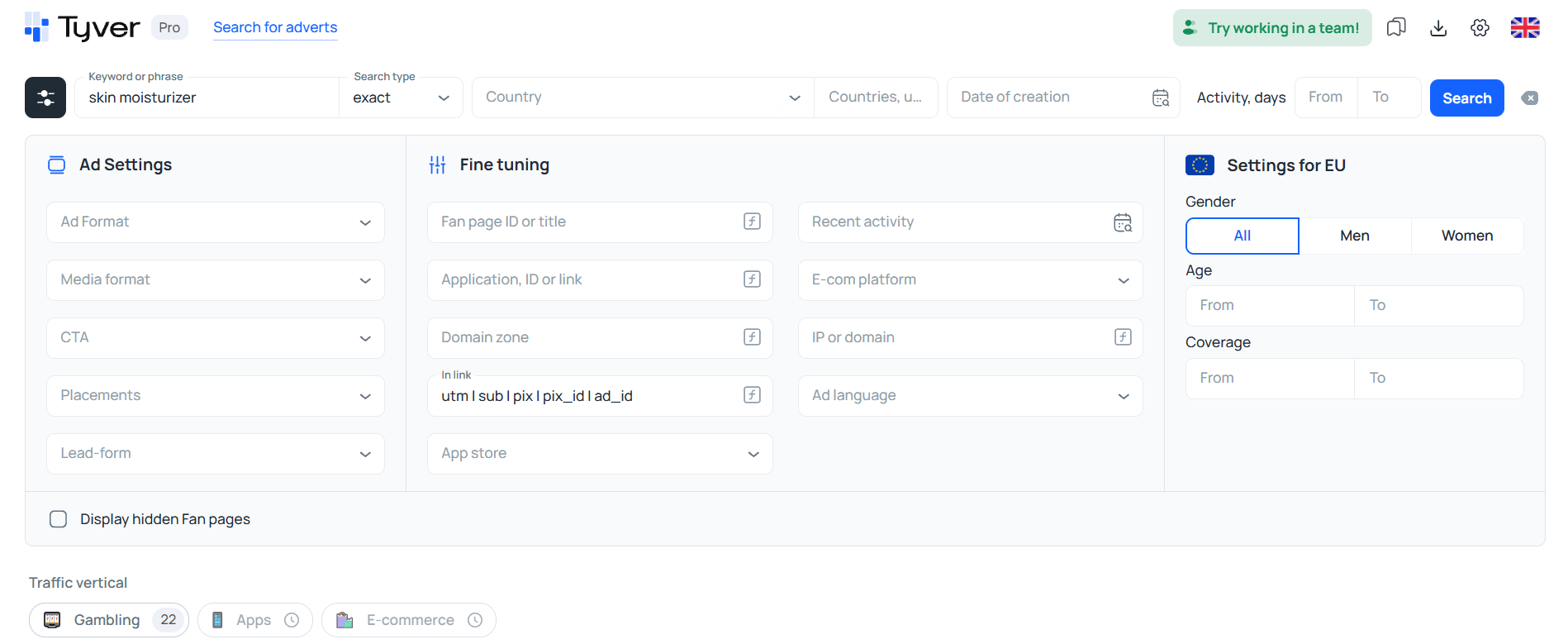Viewport: 1568px width, 644px height.
Task: Expand the Lead-form dropdown
Action: coord(216,454)
